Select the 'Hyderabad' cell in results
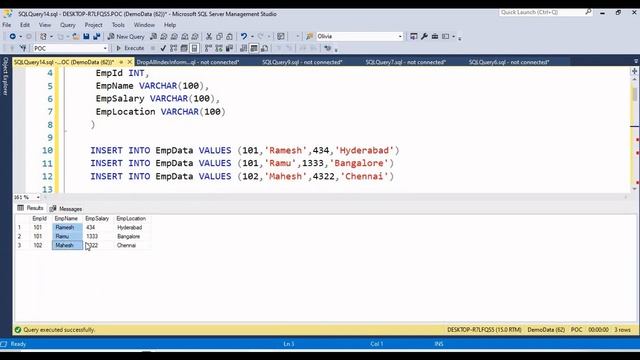The image size is (640, 360). [132, 227]
